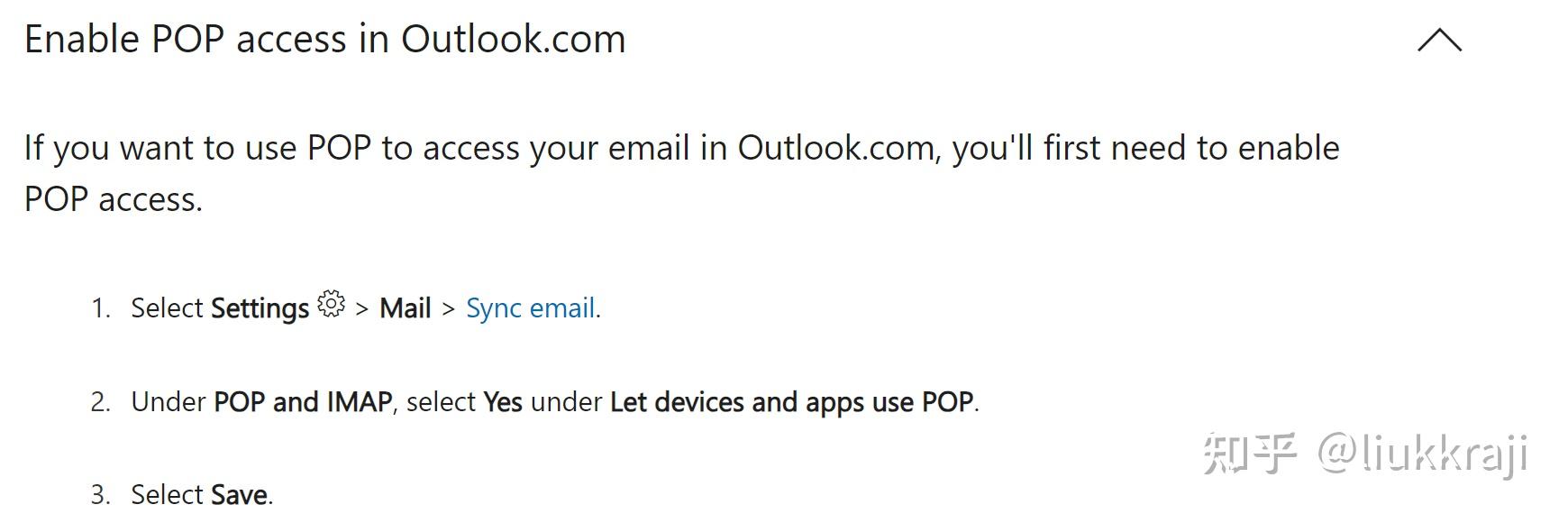Click the bold 'POP and IMAP' text
The image size is (1568, 523).
(x=303, y=401)
